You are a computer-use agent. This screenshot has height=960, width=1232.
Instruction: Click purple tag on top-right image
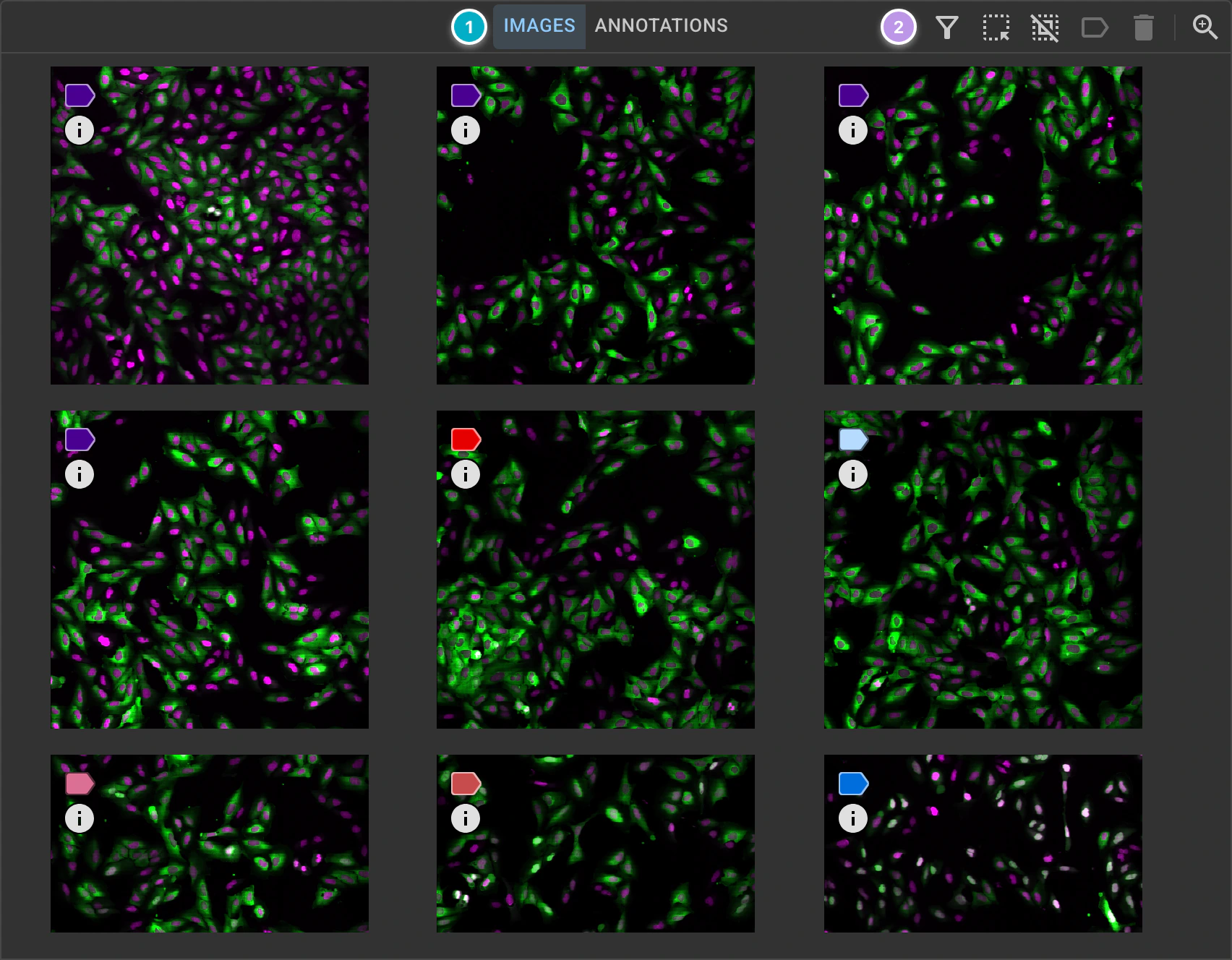854,95
